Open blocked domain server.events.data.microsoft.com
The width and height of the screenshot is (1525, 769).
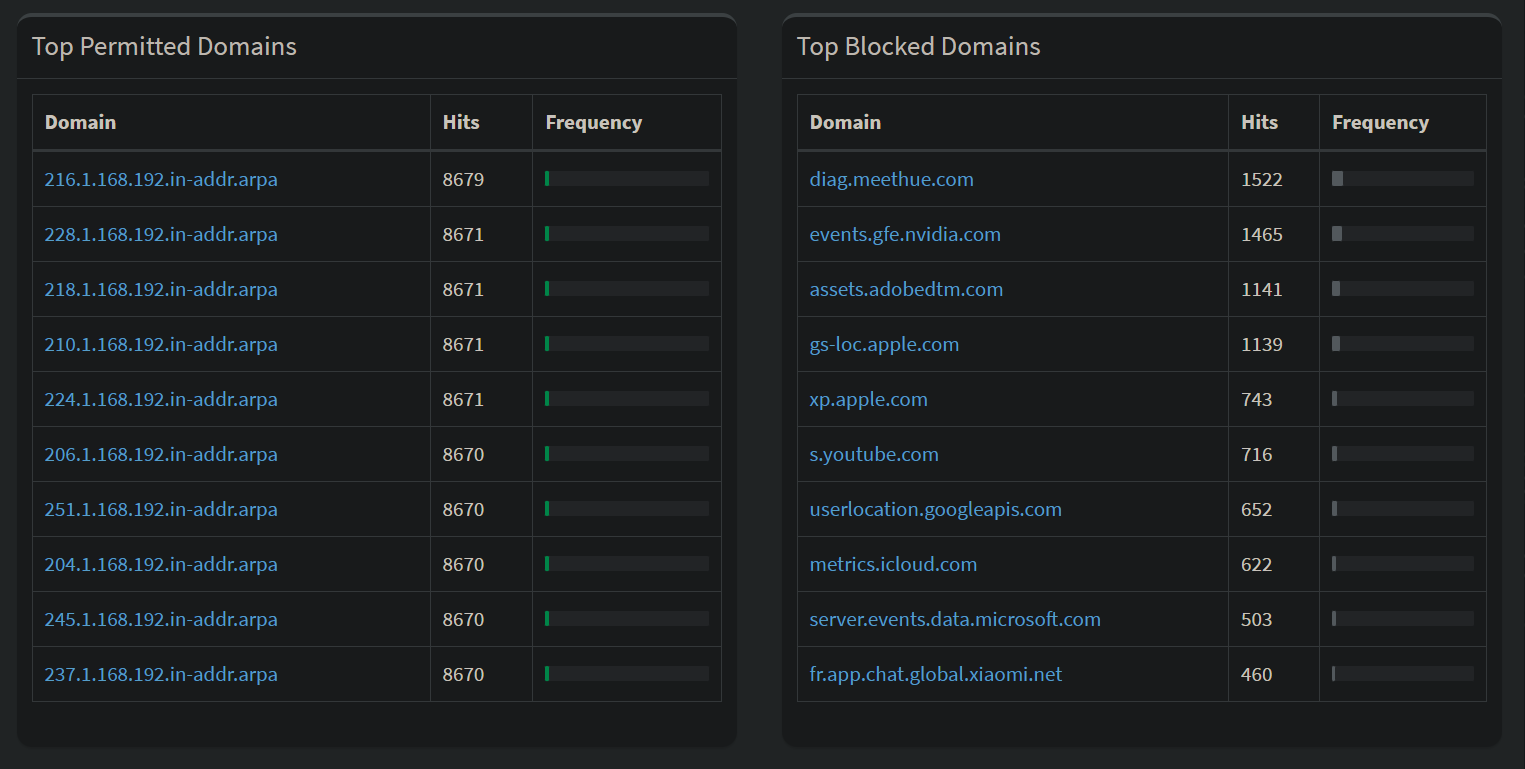[955, 619]
